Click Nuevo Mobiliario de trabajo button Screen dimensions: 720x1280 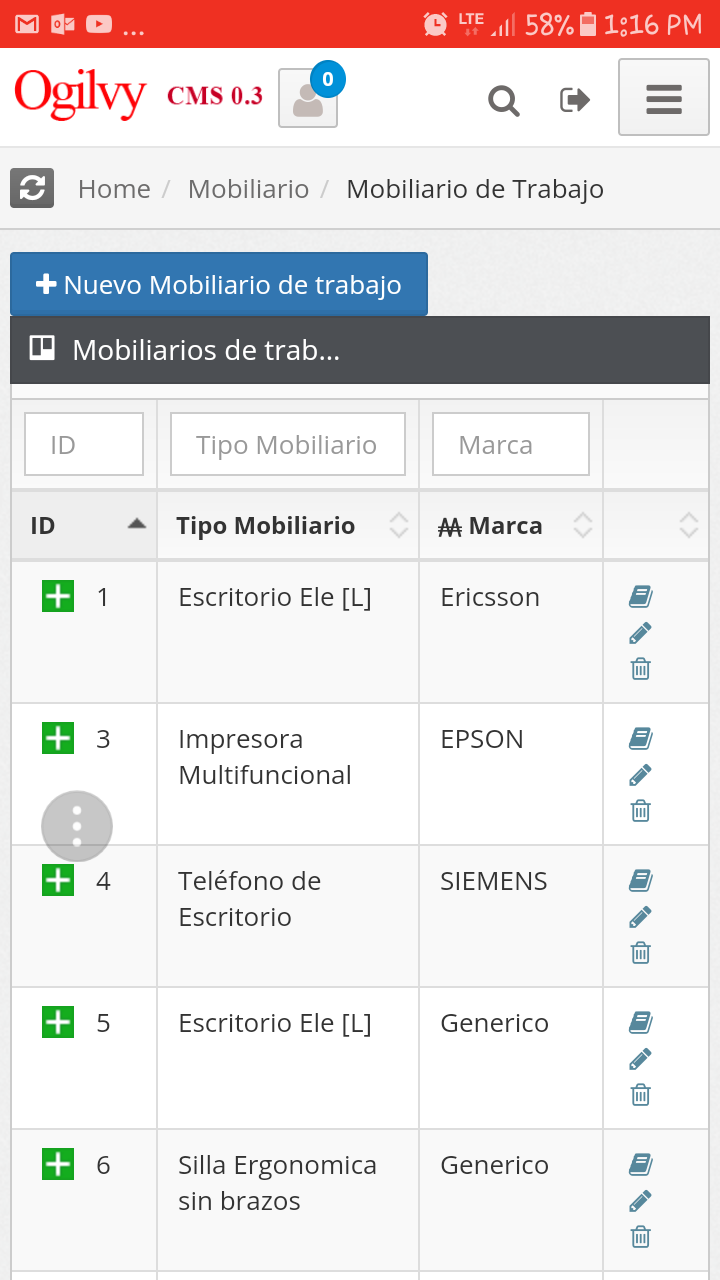[x=219, y=284]
